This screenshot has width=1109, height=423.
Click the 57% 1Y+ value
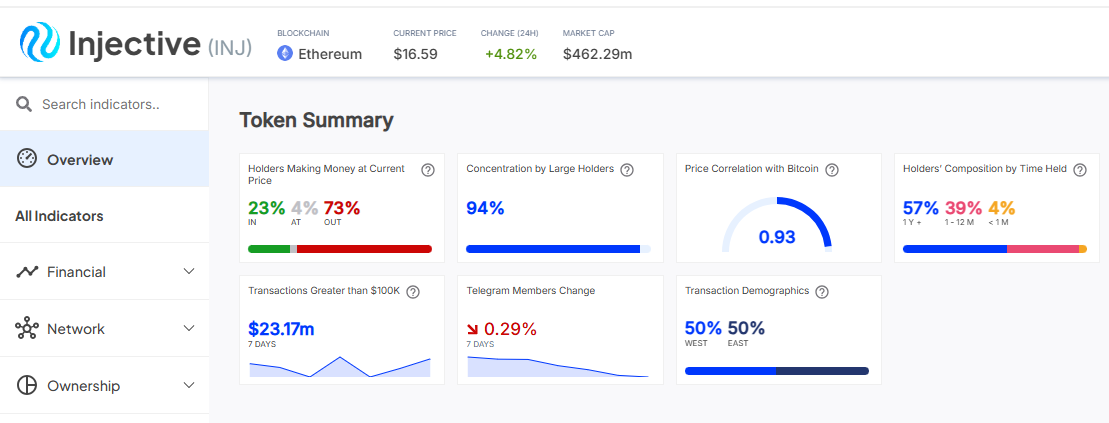click(x=921, y=208)
